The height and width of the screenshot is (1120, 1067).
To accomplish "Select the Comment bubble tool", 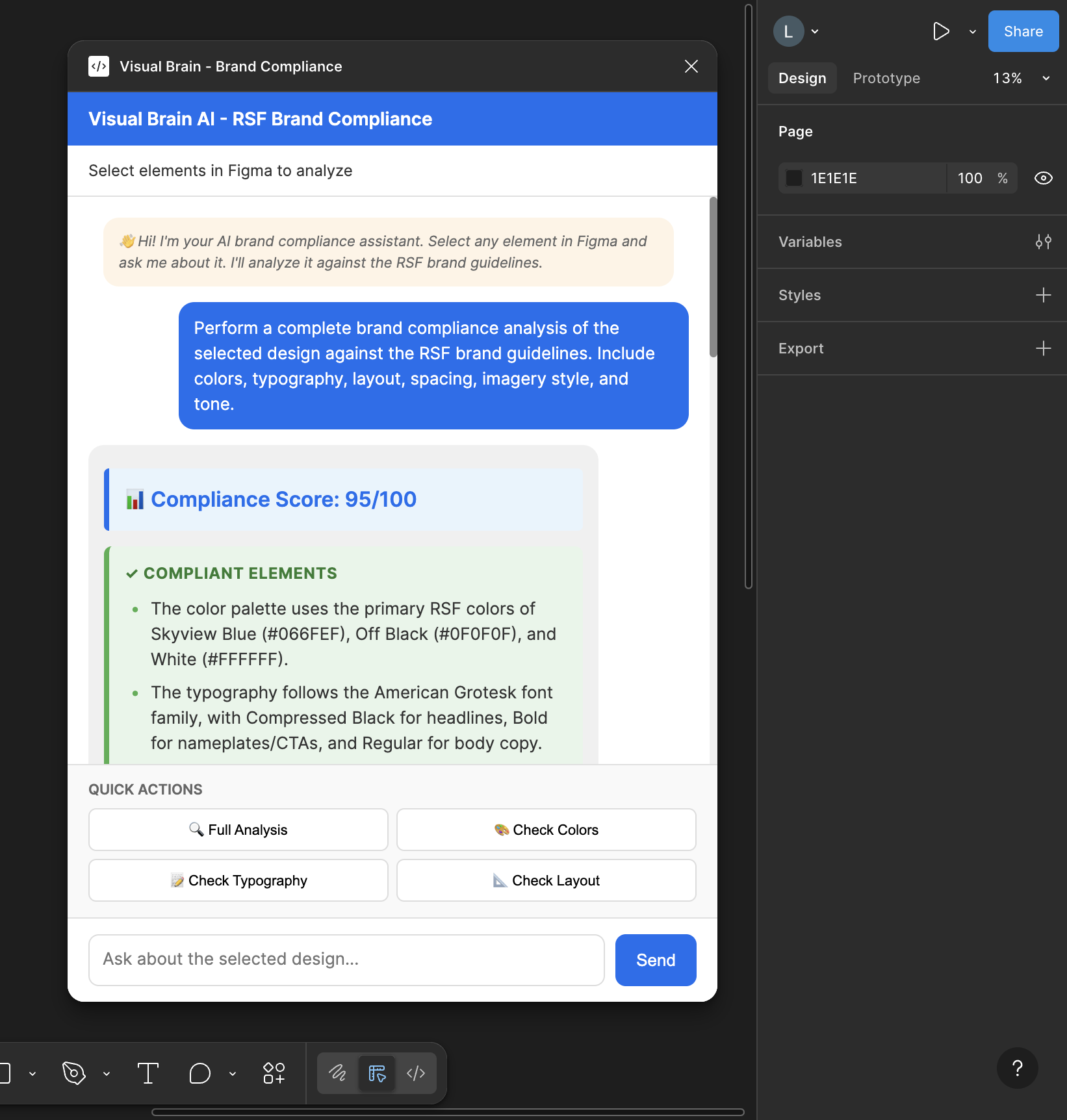I will [x=200, y=1073].
